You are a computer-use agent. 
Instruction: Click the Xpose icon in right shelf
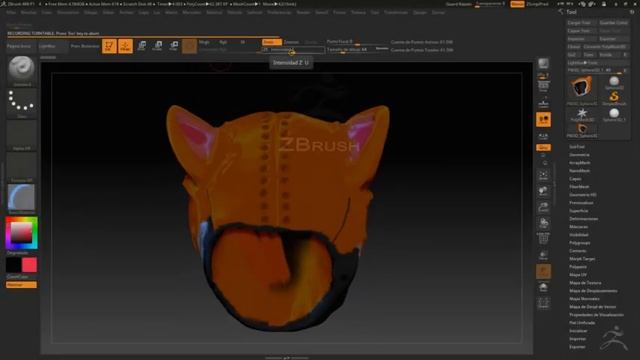pyautogui.click(x=543, y=303)
